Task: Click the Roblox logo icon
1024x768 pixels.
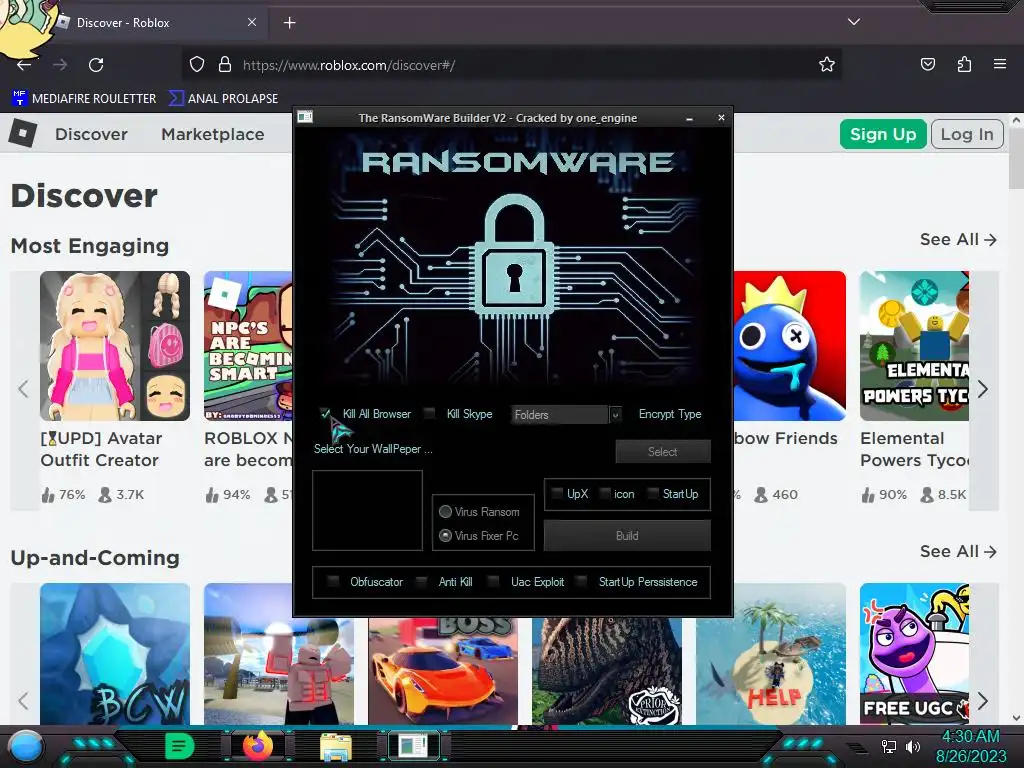Action: coord(23,134)
